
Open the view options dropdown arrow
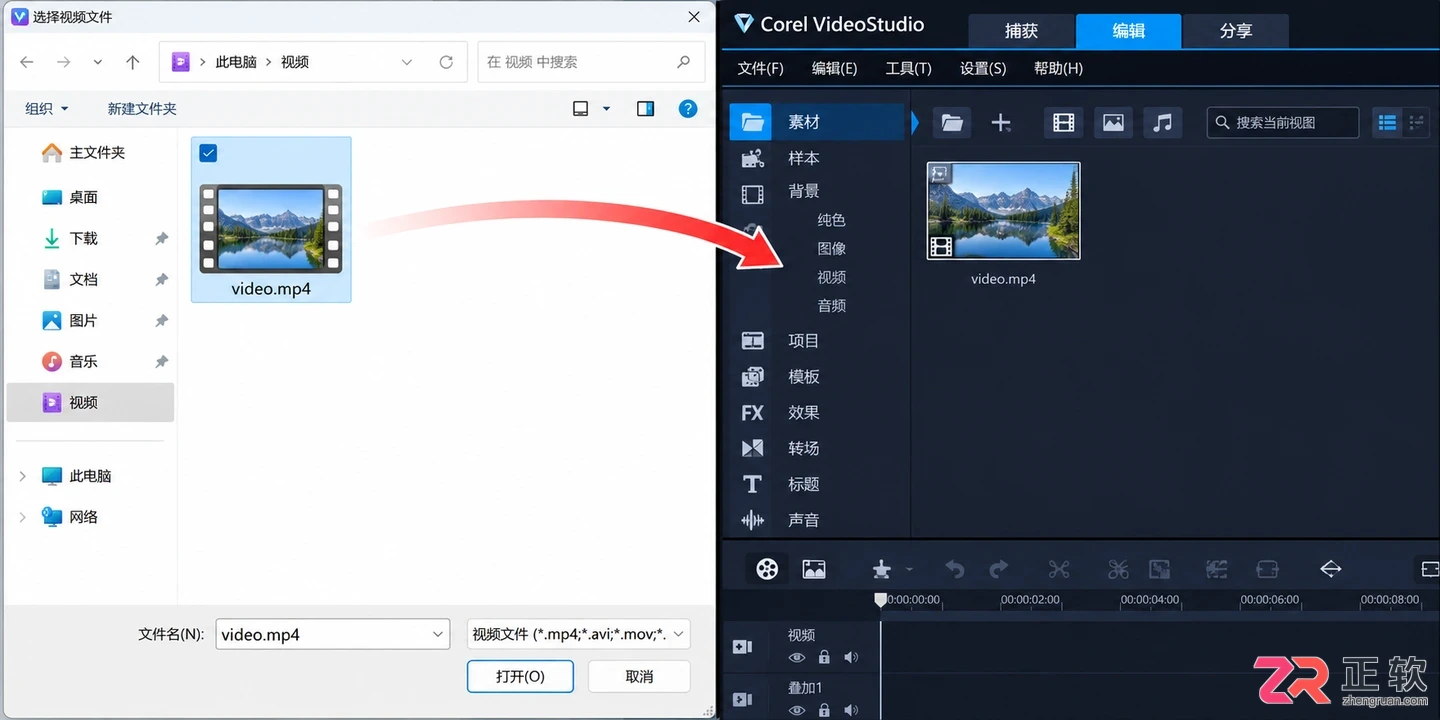606,108
